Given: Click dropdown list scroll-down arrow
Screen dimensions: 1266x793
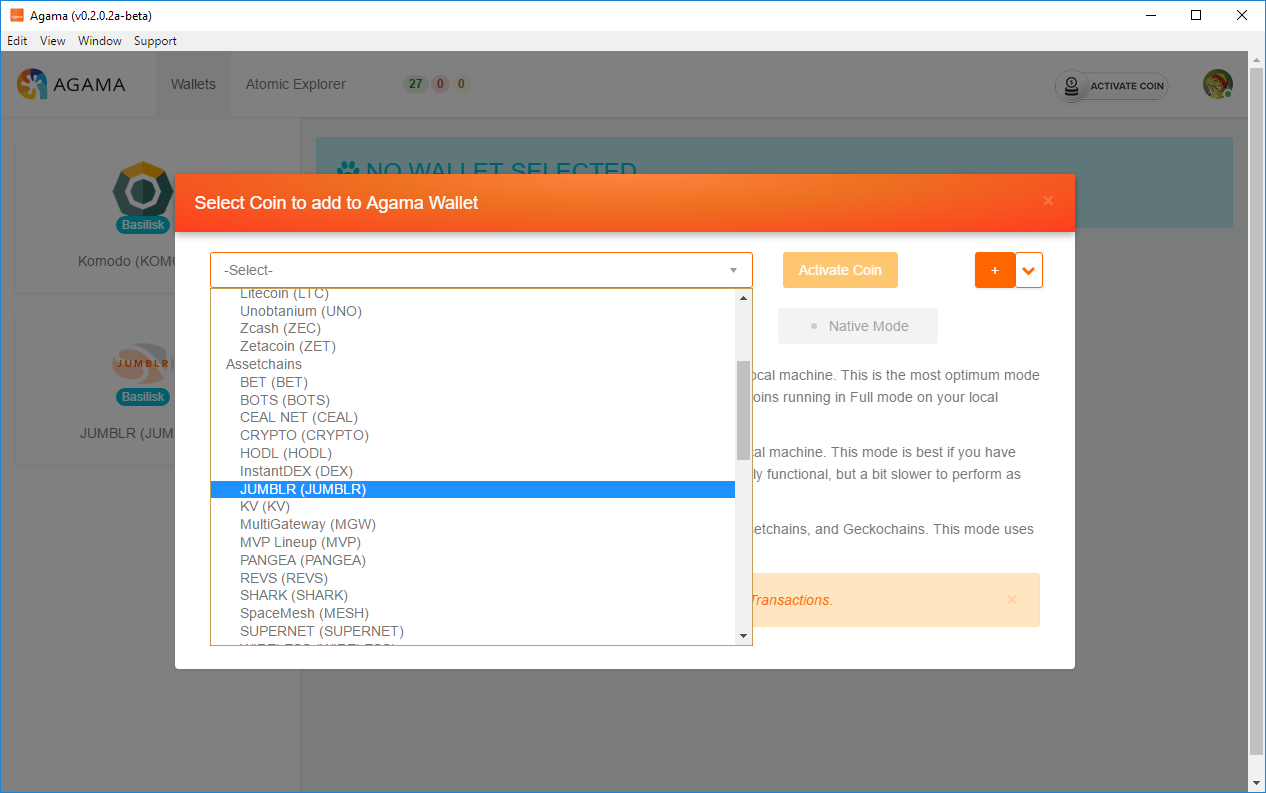Looking at the screenshot, I should click(743, 636).
